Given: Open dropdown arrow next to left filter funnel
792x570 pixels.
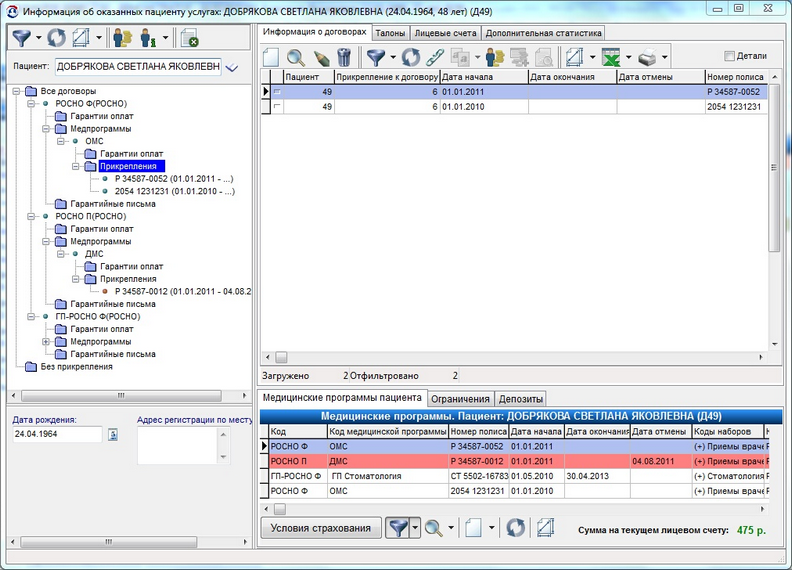Looking at the screenshot, I should [38, 38].
